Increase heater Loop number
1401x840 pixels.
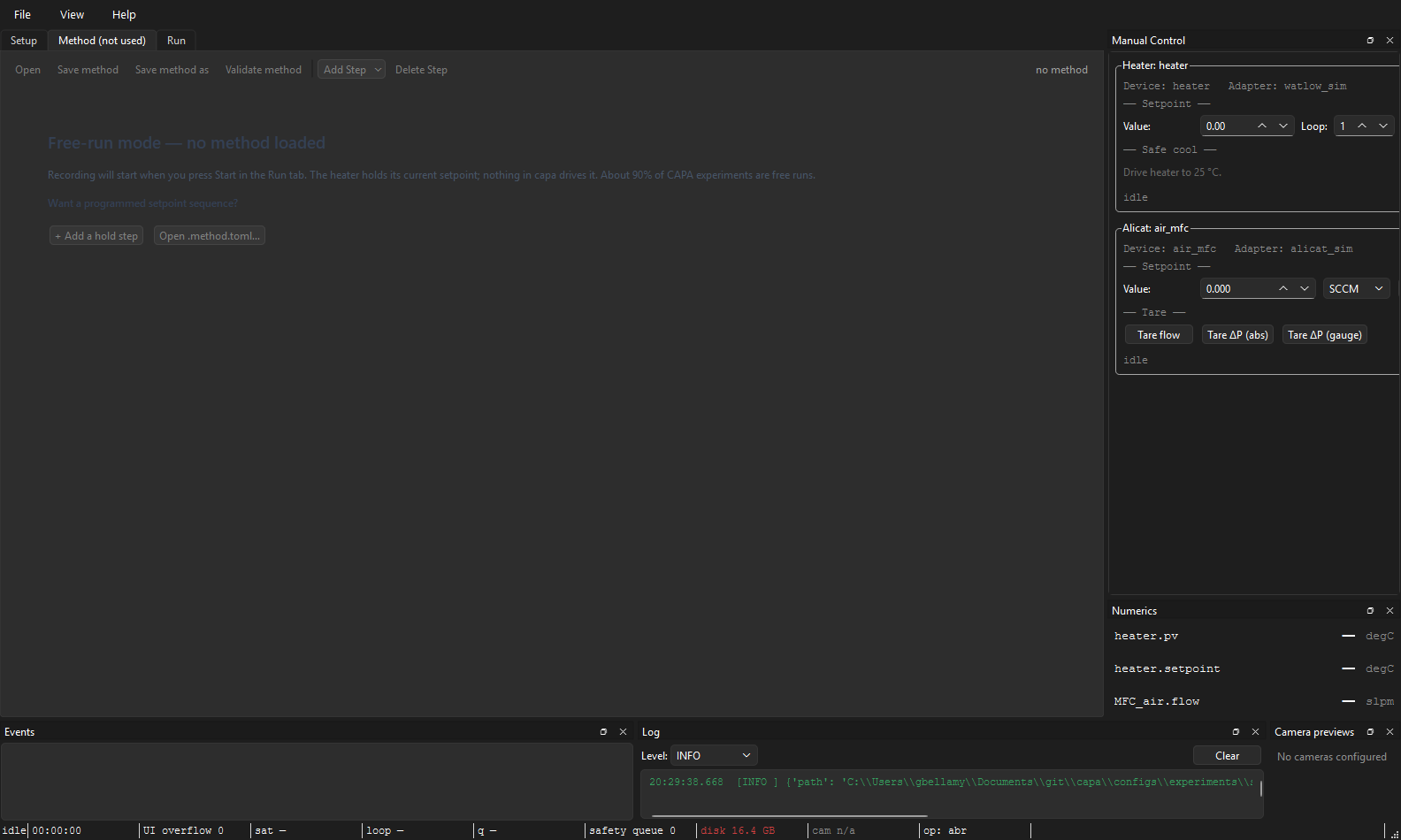pos(1362,126)
